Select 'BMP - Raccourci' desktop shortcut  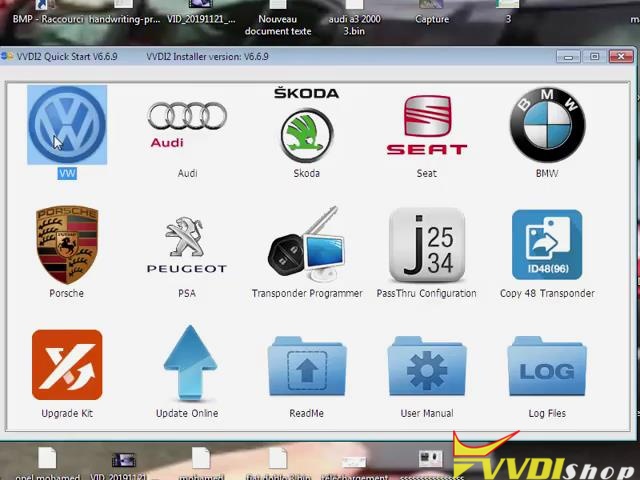pyautogui.click(x=47, y=14)
